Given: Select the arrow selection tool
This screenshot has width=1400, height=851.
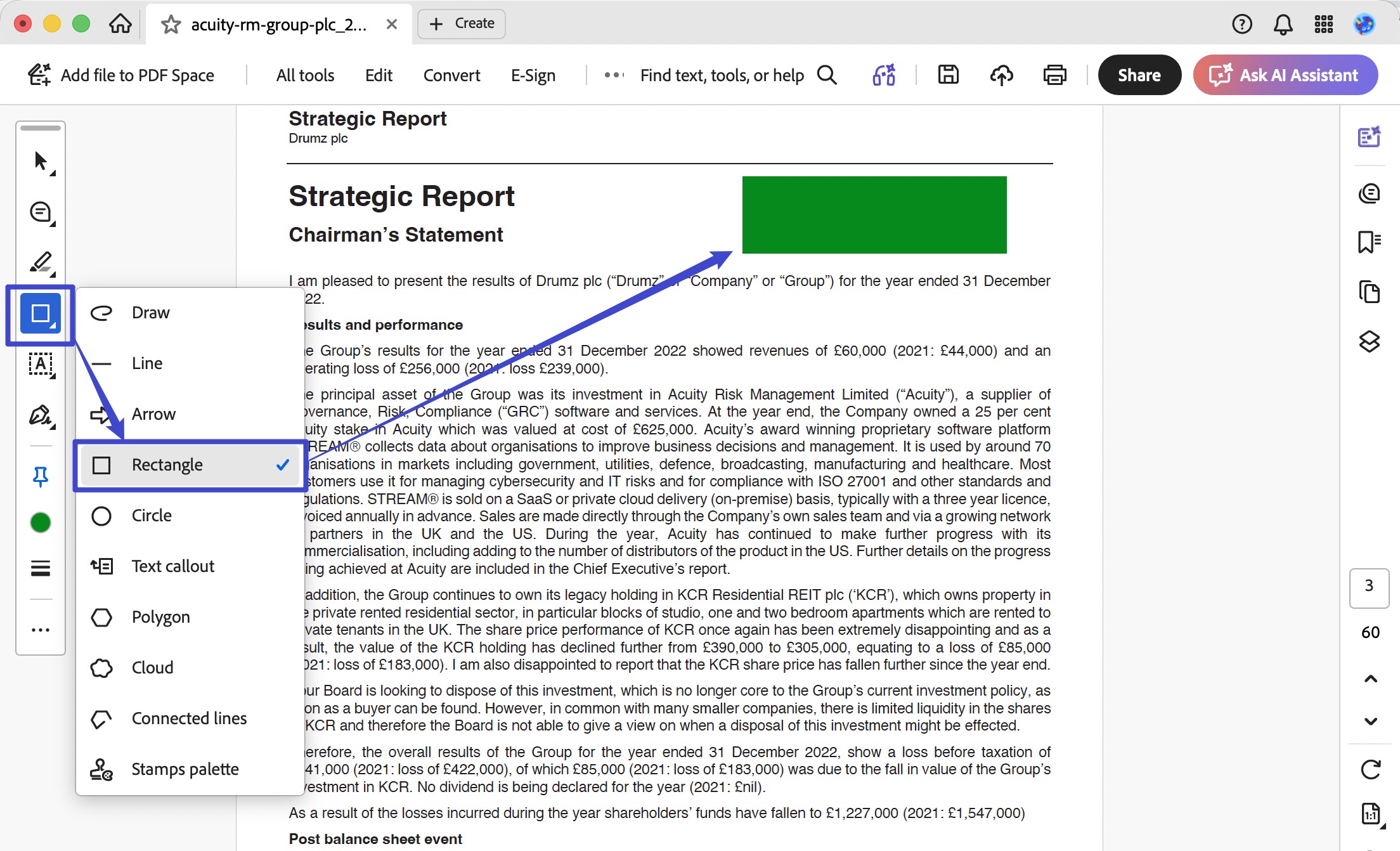Looking at the screenshot, I should pos(41,161).
